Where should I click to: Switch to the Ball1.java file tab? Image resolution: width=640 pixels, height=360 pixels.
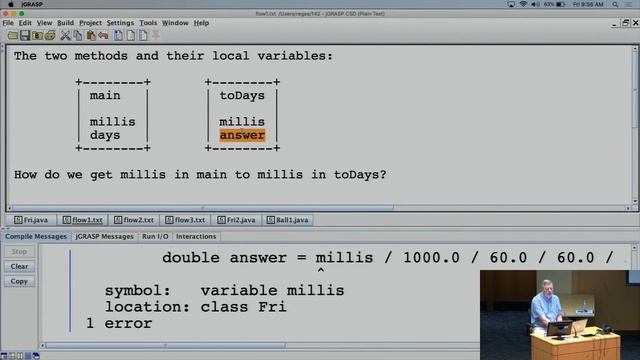[x=288, y=220]
